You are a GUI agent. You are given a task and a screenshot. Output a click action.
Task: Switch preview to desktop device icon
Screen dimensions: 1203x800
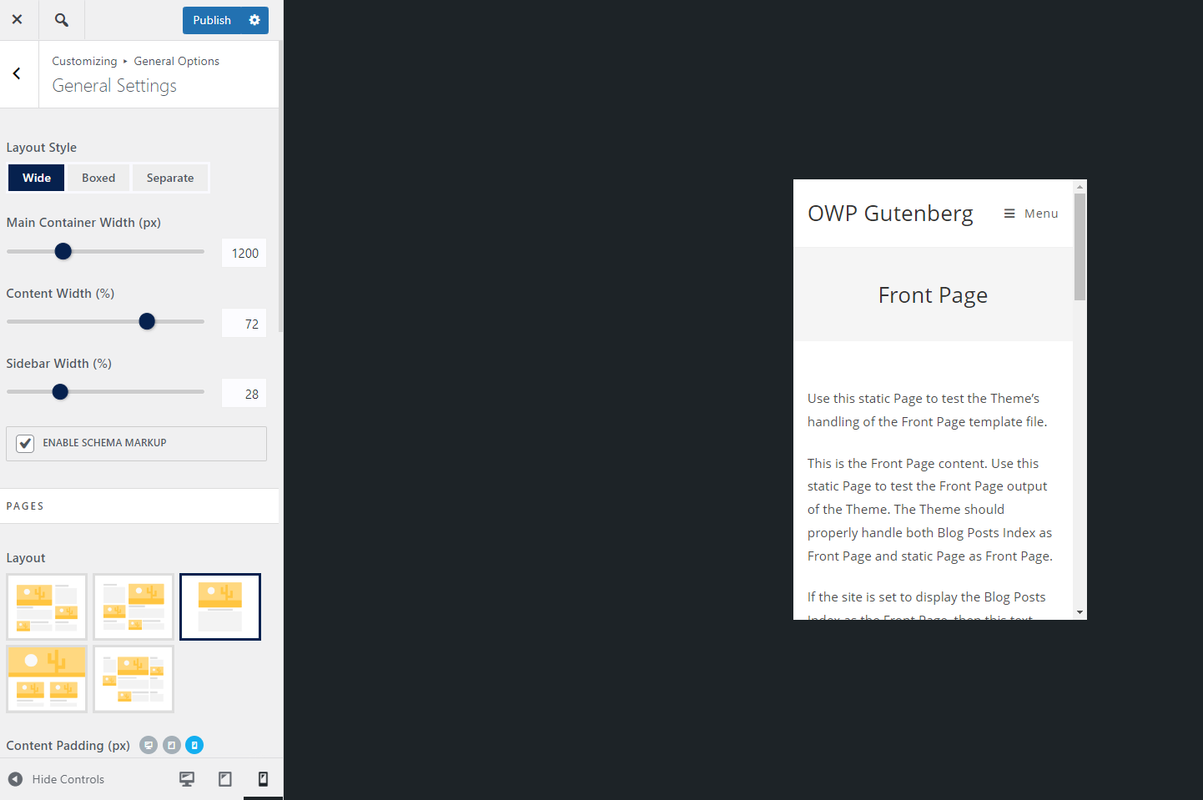point(186,779)
